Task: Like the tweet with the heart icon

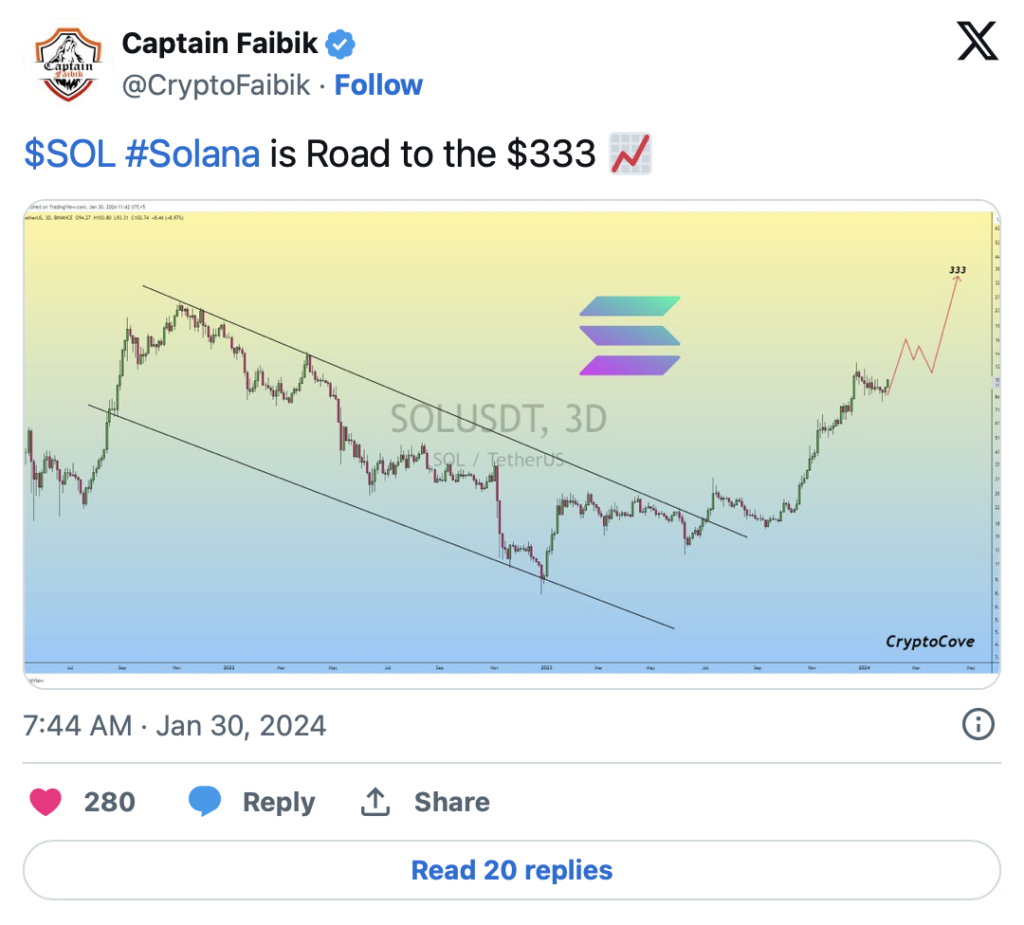Action: click(46, 802)
